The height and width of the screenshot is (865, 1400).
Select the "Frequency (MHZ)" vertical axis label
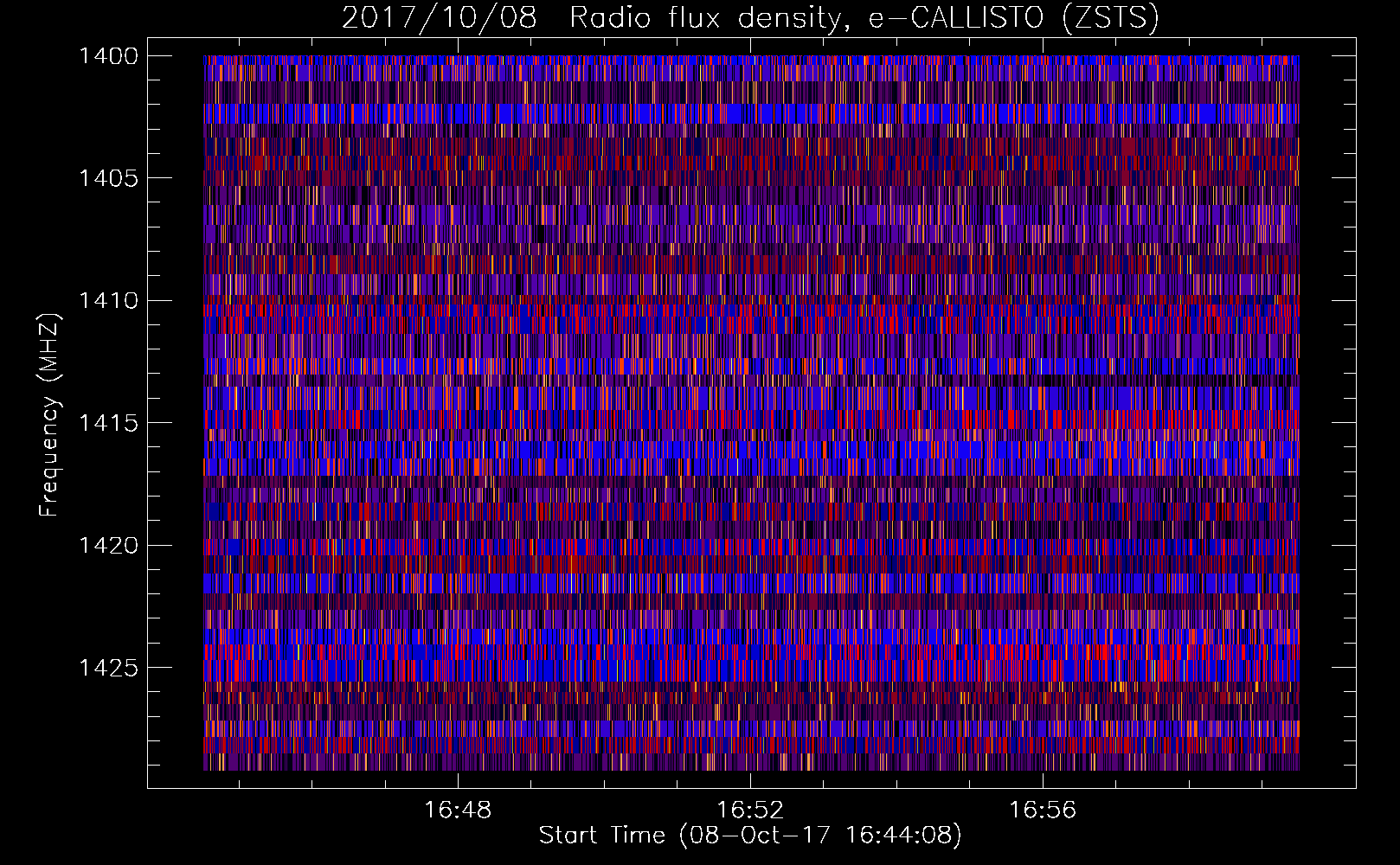[49, 415]
